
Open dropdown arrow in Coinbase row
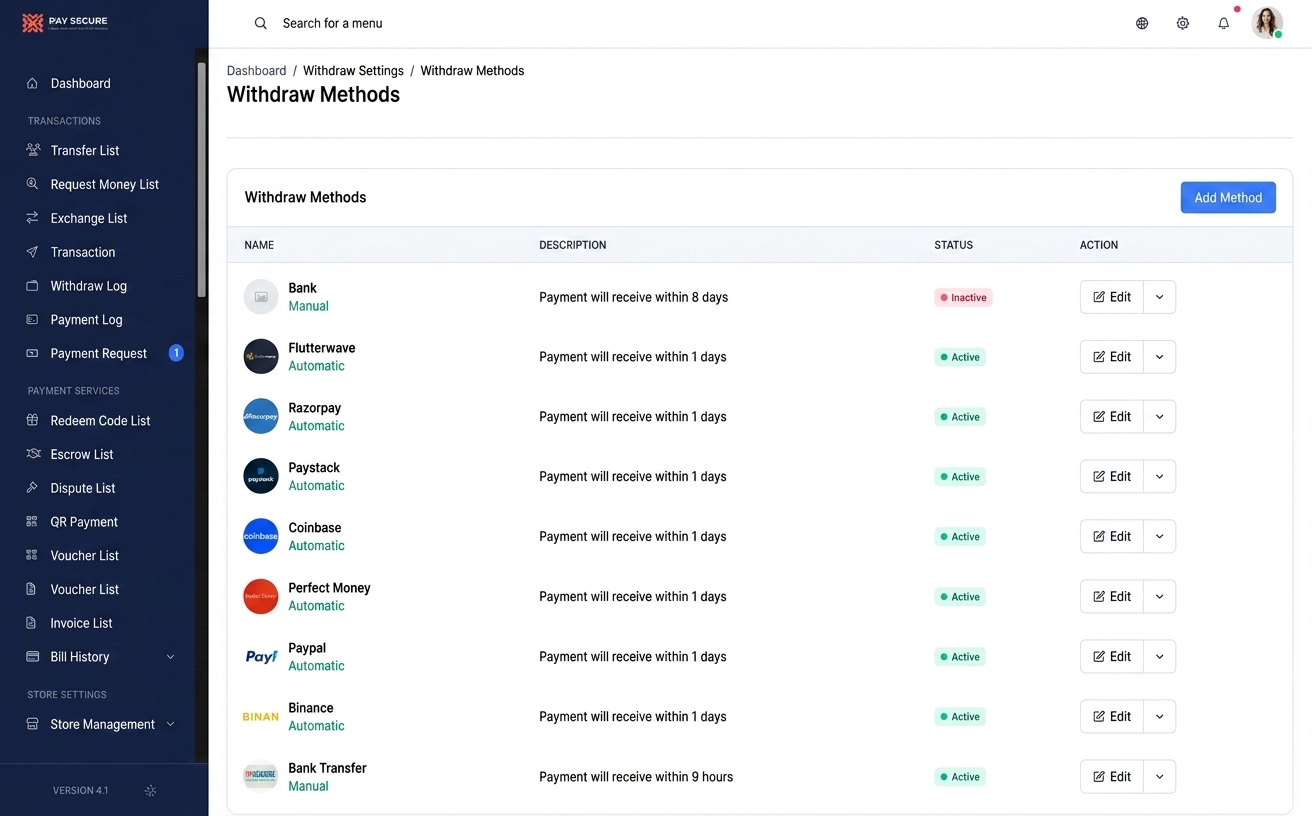pos(1160,537)
